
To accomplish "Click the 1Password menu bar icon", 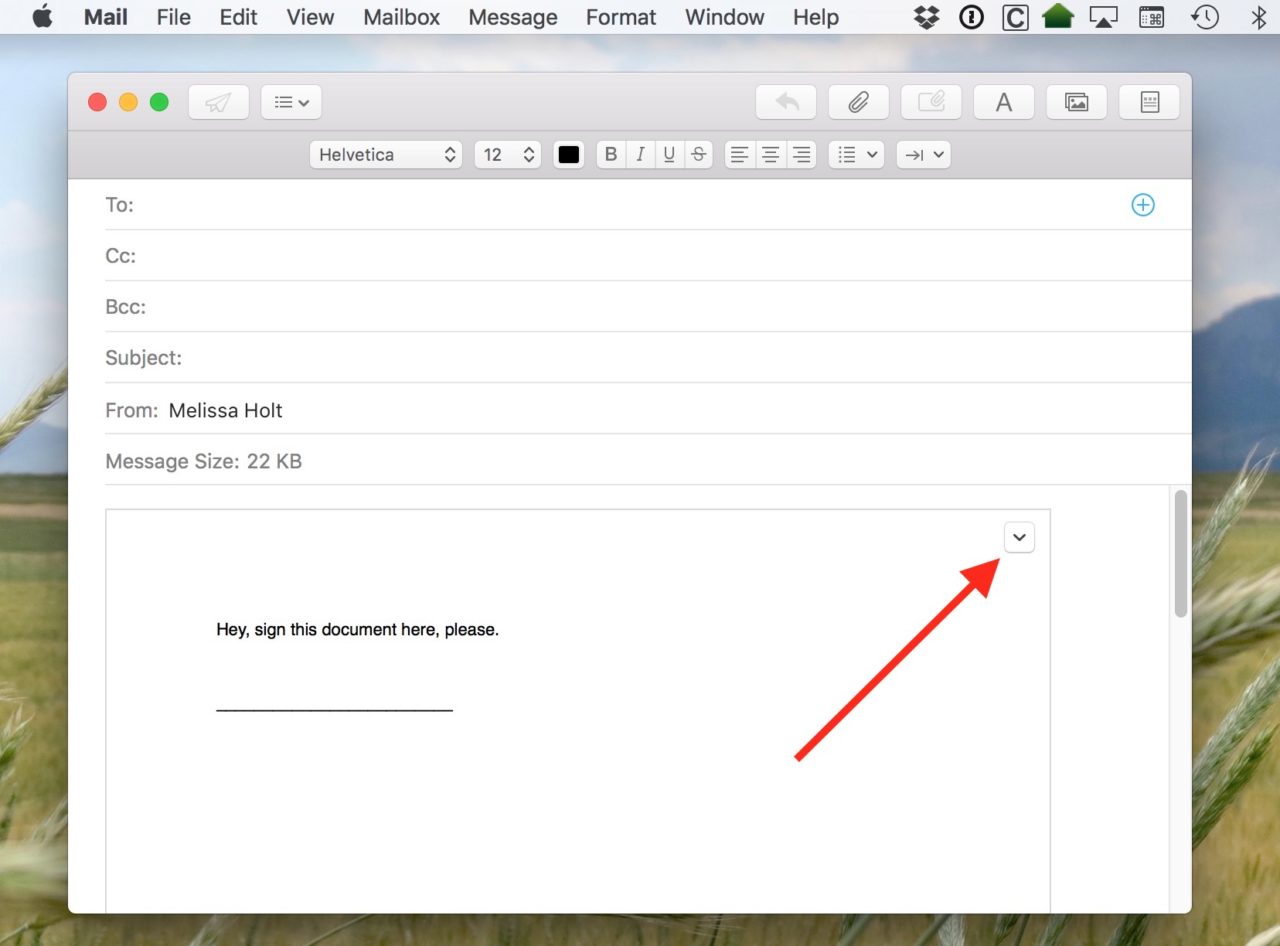I will click(971, 17).
